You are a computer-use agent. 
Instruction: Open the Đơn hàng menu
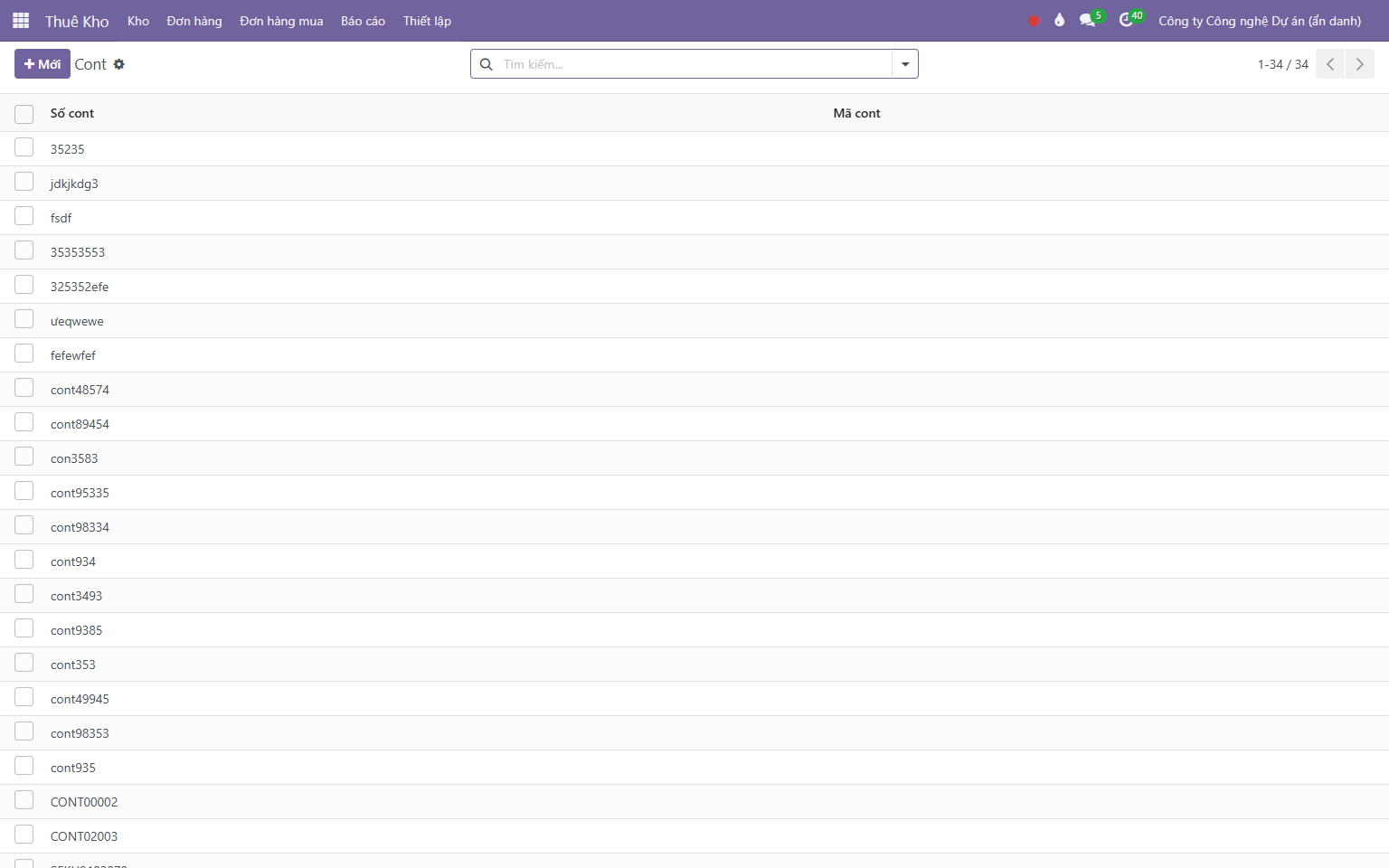coord(194,21)
